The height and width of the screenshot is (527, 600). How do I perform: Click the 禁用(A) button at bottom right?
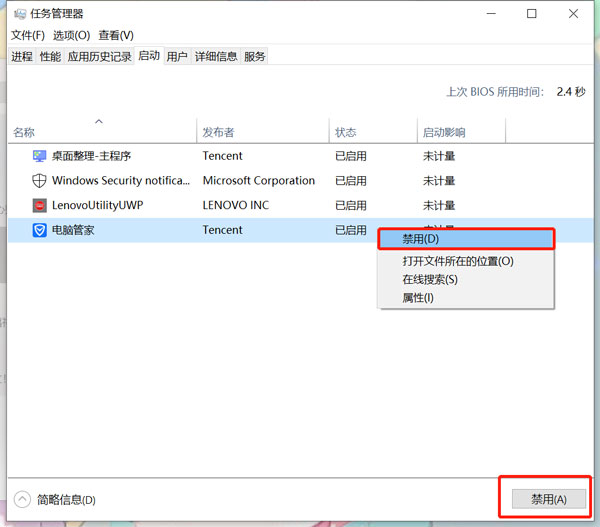(x=549, y=499)
